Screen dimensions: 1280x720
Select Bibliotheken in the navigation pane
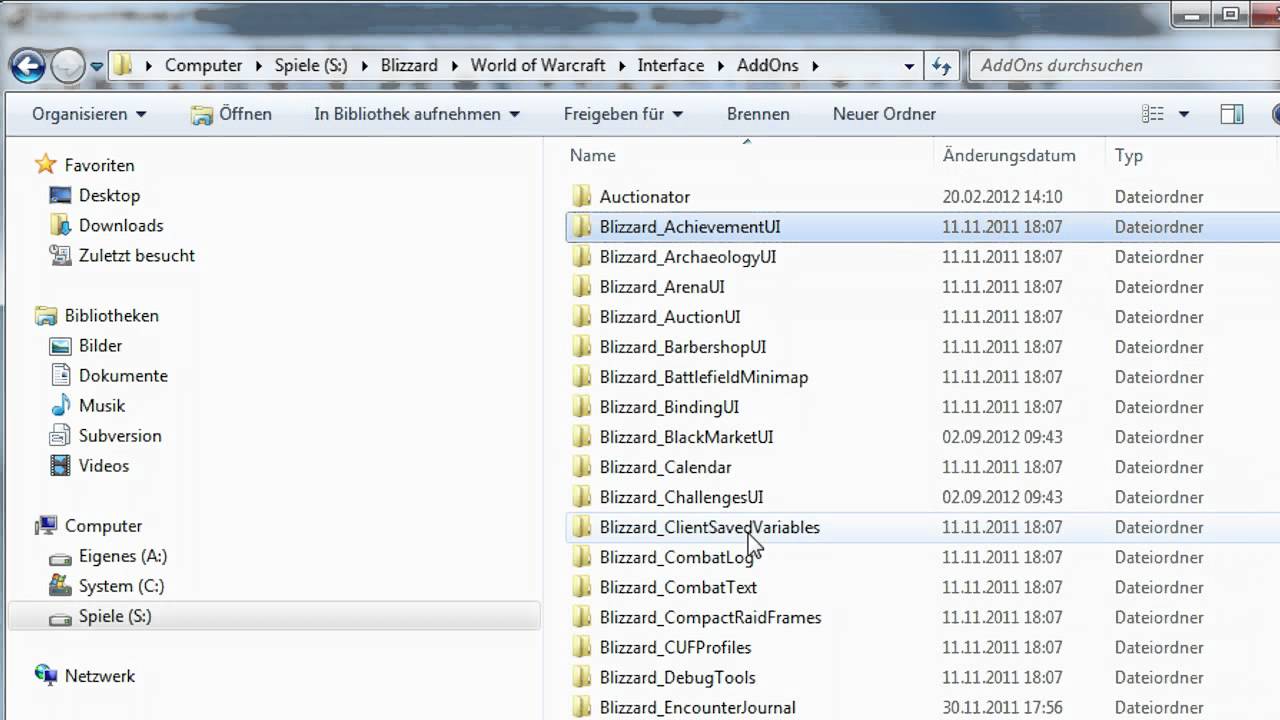pyautogui.click(x=111, y=316)
